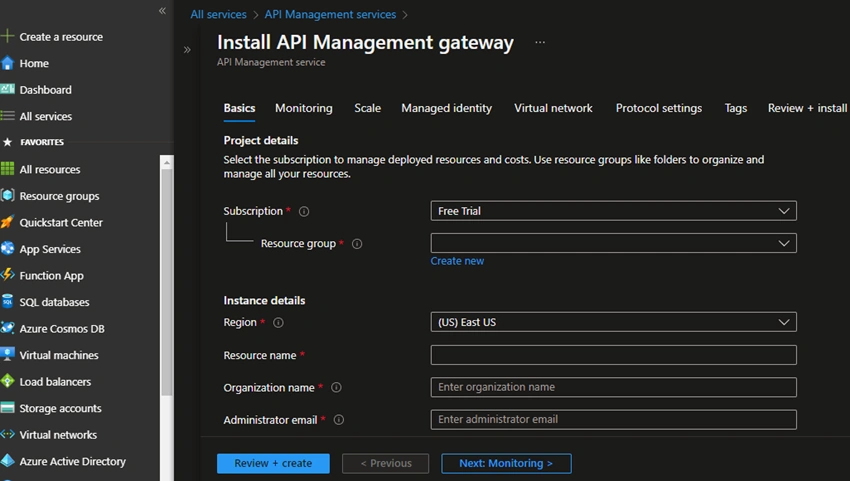
Task: Click the sidebar scrollbar thumb
Action: pos(167,282)
